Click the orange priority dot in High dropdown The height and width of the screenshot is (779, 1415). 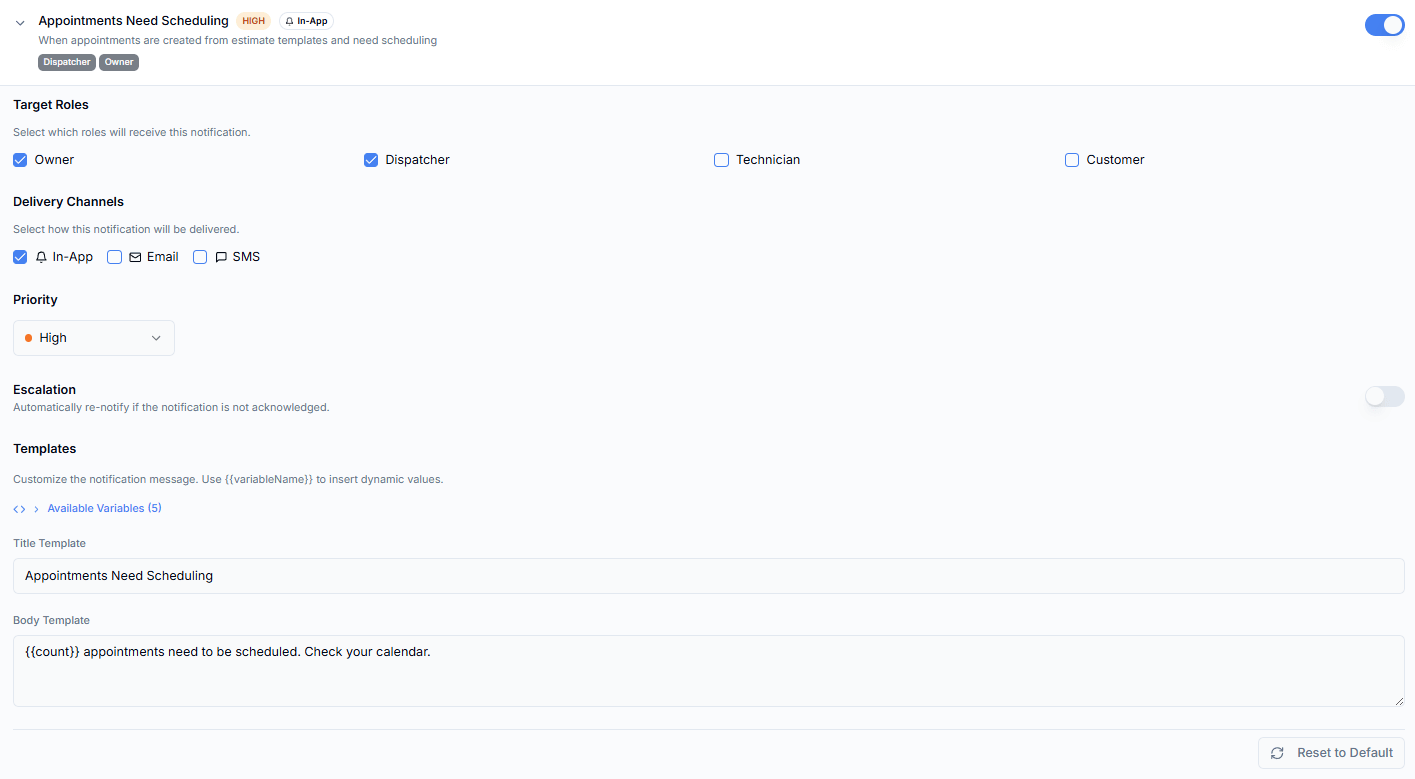(28, 338)
